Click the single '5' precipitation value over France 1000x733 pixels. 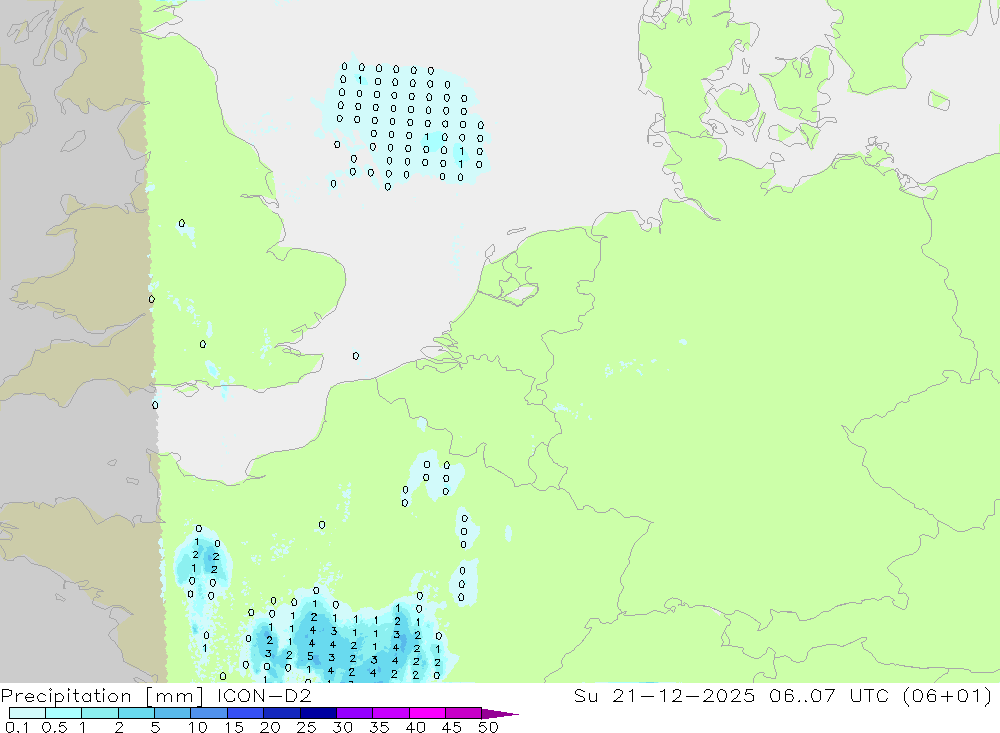click(x=310, y=656)
